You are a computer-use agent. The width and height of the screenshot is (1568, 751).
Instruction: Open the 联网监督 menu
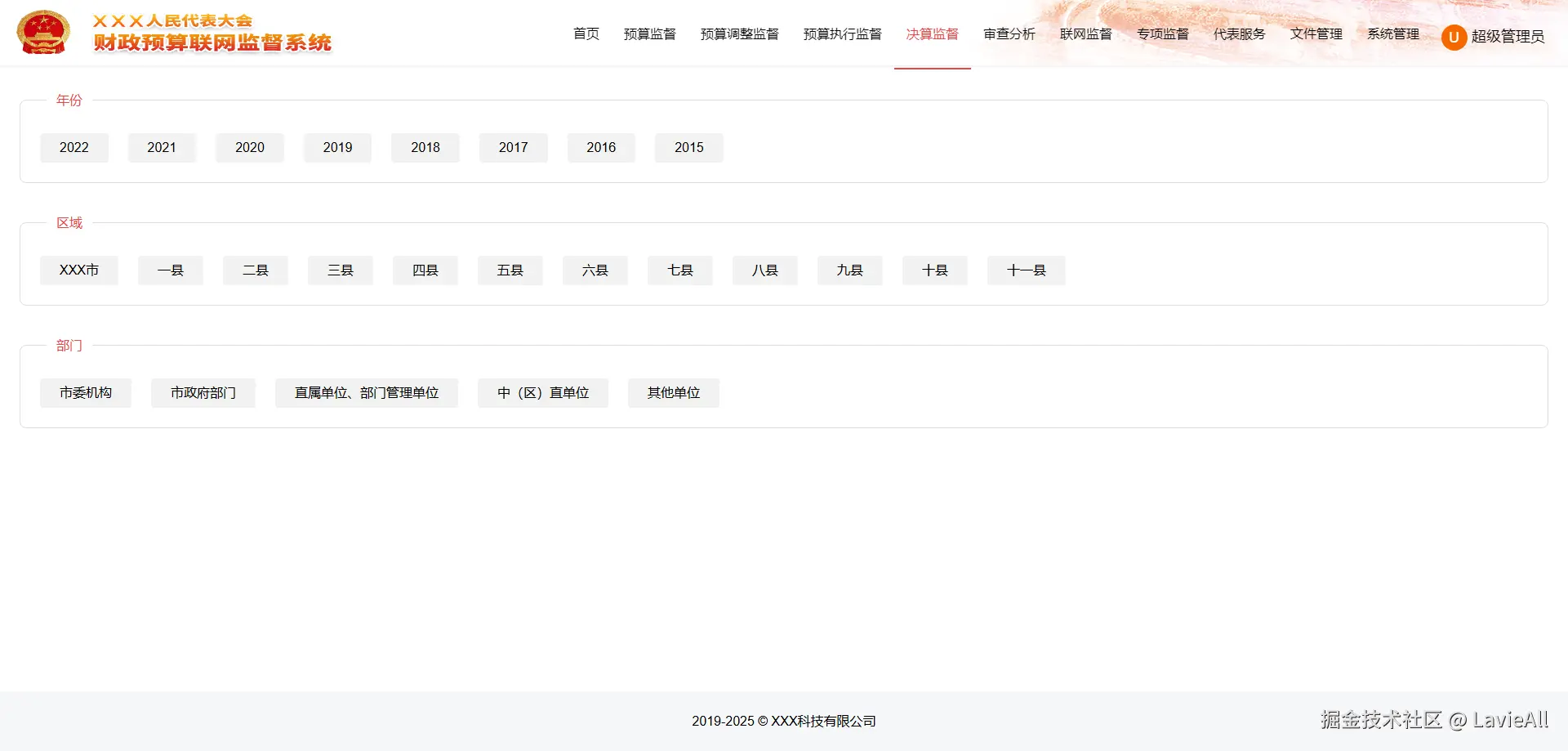tap(1085, 34)
